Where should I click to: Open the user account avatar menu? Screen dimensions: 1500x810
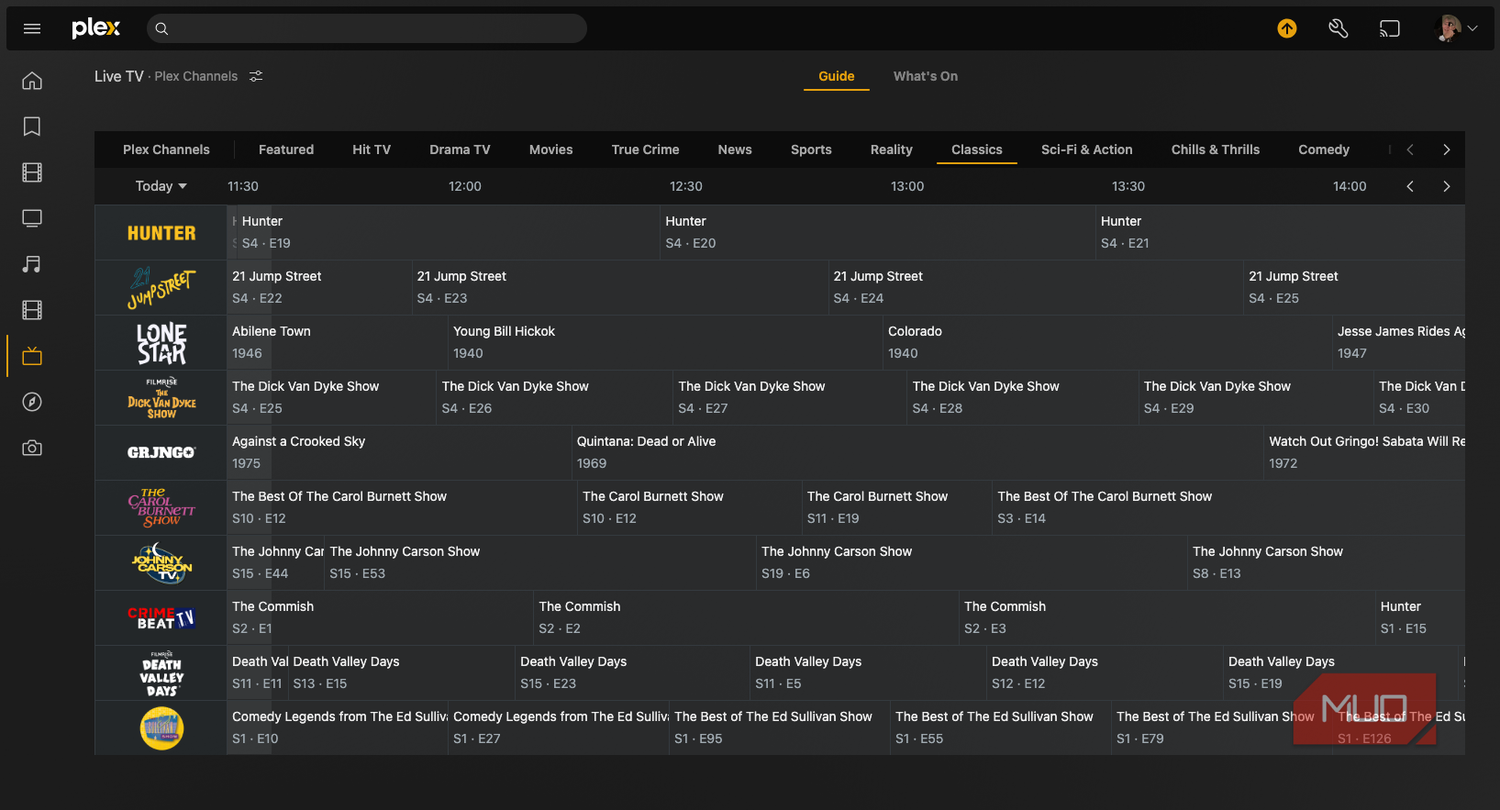[1457, 29]
